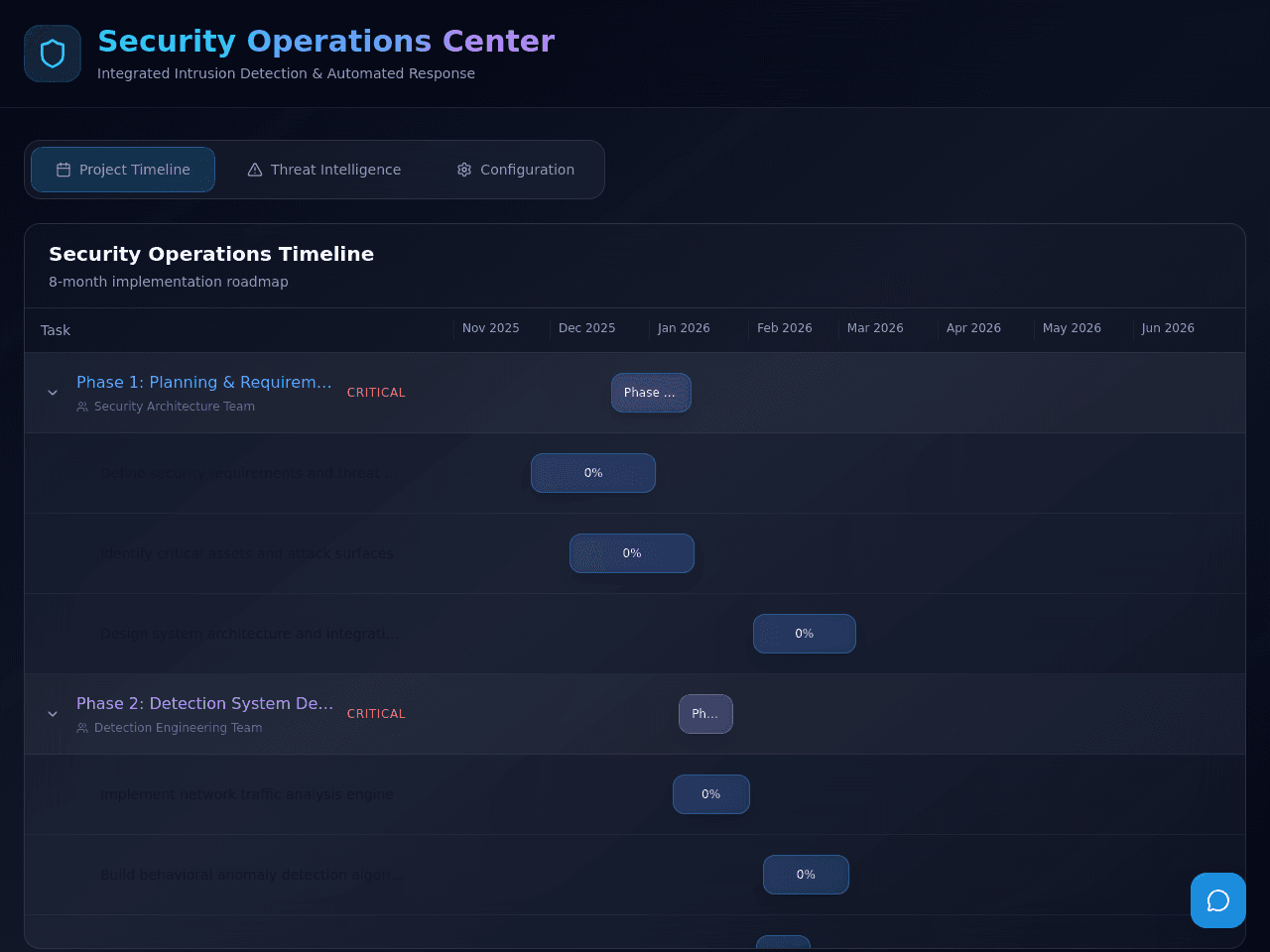This screenshot has height=952, width=1270.
Task: Click the Phase 1 summary bar in the Gantt chart
Action: [651, 393]
